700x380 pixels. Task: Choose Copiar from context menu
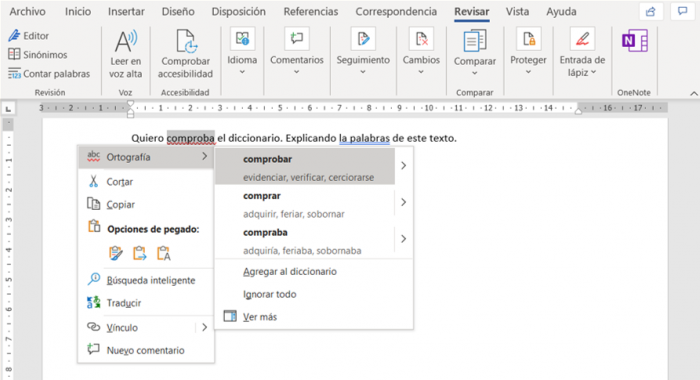pyautogui.click(x=146, y=204)
